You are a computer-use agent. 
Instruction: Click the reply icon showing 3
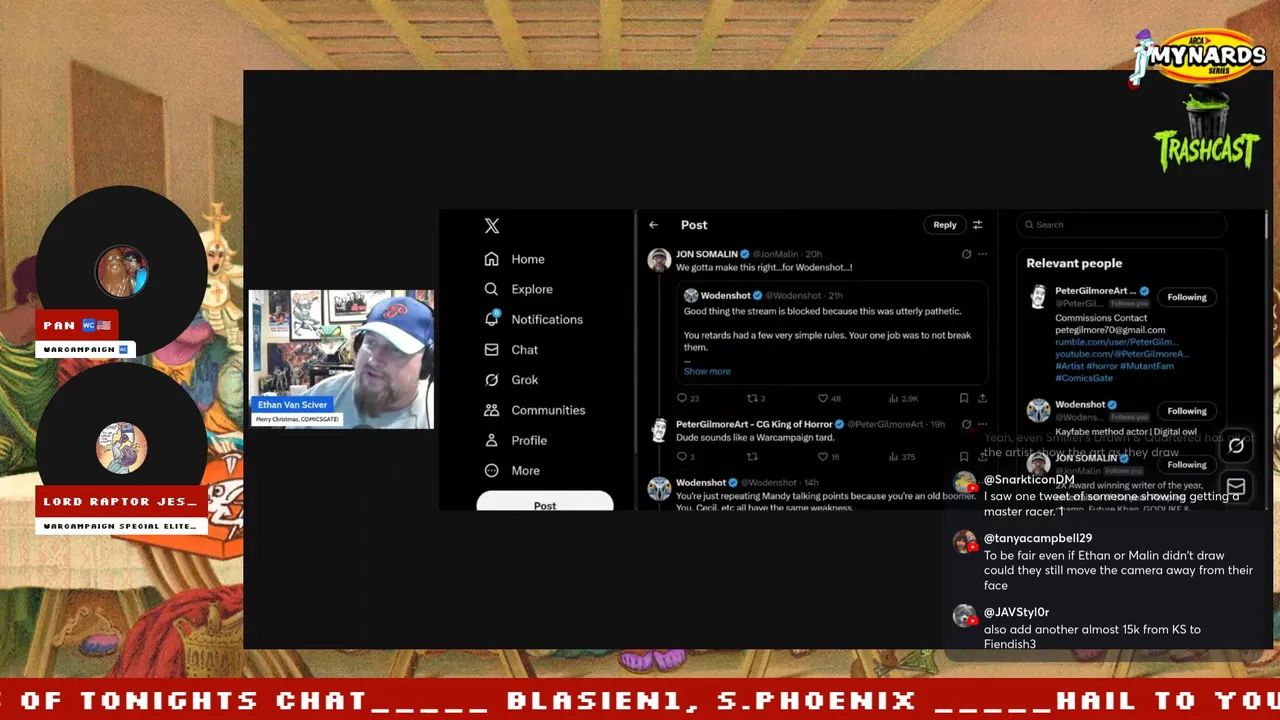pos(685,457)
